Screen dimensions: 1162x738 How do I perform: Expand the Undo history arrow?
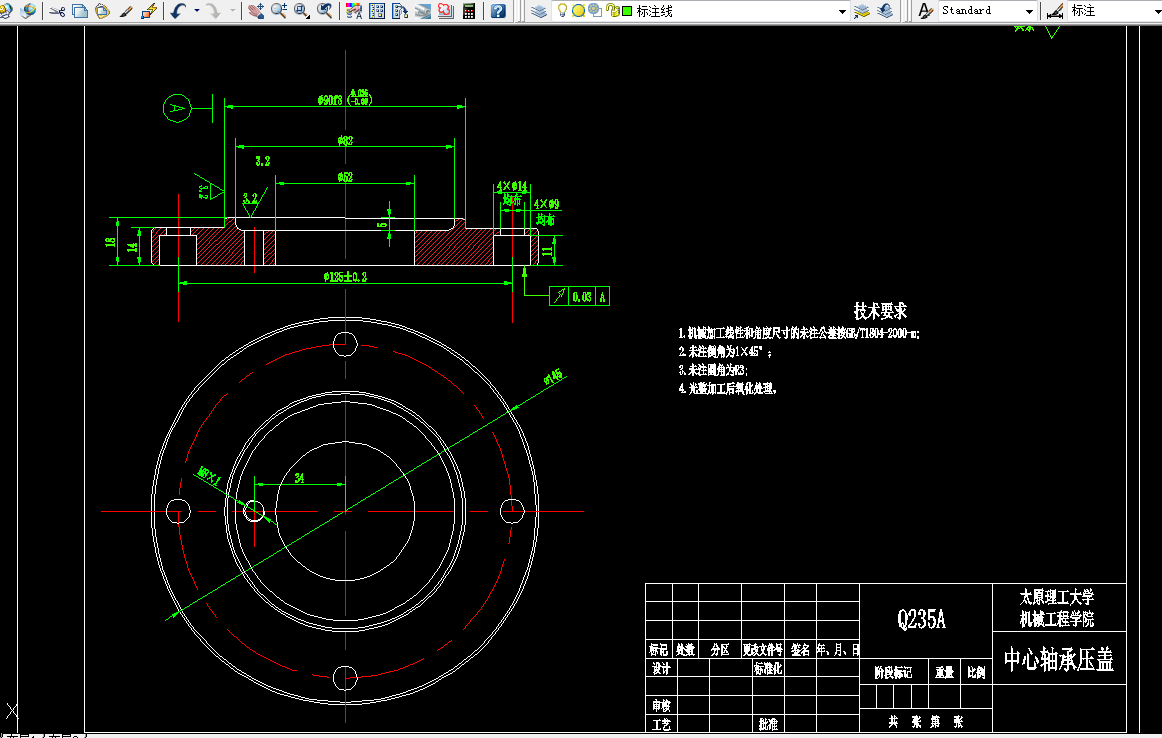195,10
